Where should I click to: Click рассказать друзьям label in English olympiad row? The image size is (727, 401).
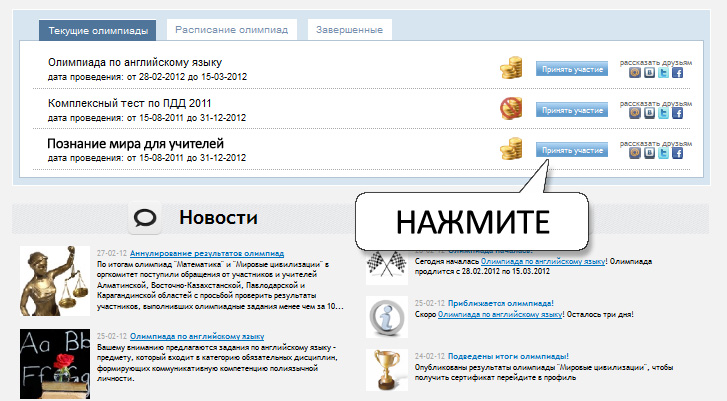(656, 63)
